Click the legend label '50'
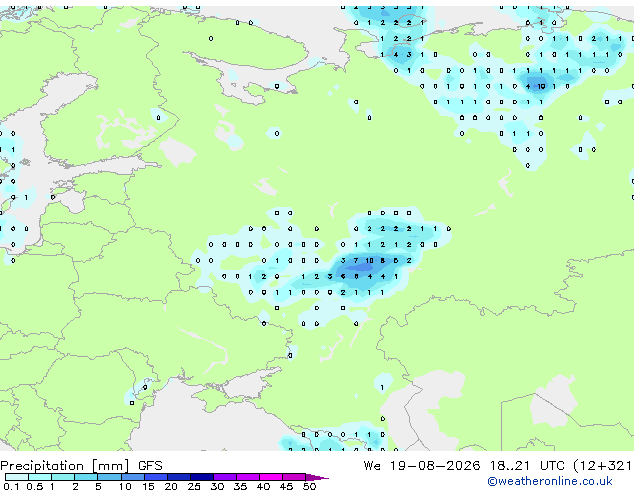The width and height of the screenshot is (634, 490). [310, 486]
